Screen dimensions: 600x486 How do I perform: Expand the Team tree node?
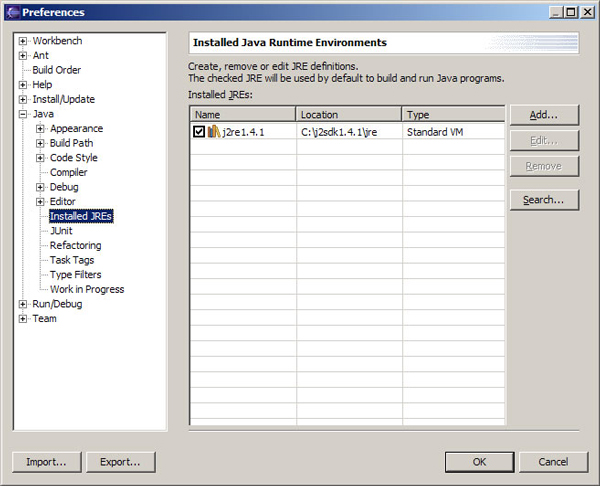[23, 318]
